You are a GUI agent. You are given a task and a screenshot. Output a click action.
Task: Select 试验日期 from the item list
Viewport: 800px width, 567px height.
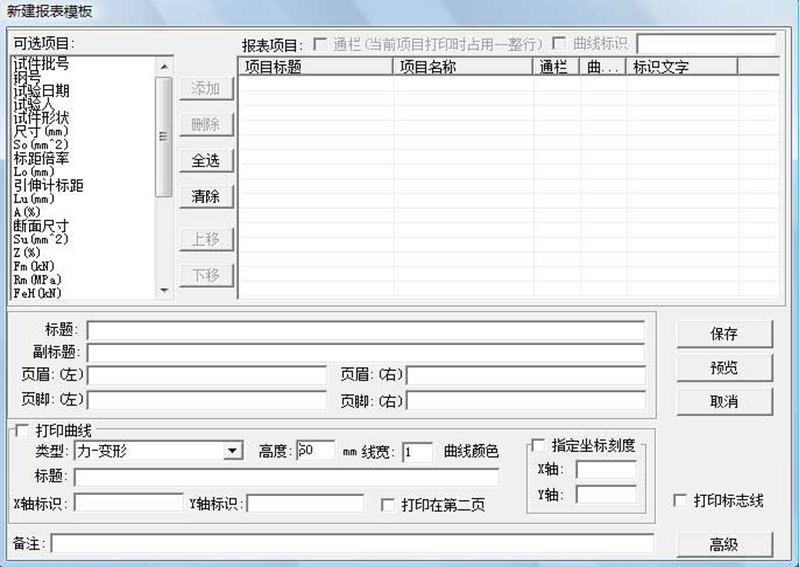[x=41, y=91]
